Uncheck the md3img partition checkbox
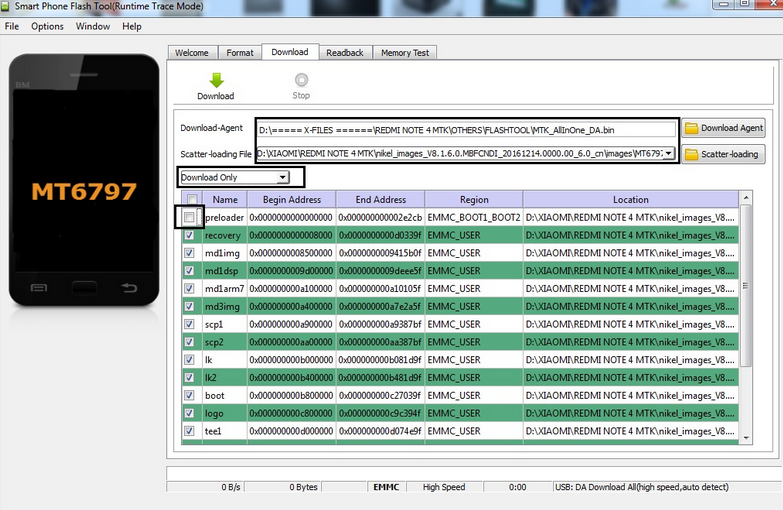The height and width of the screenshot is (510, 783). pos(189,306)
